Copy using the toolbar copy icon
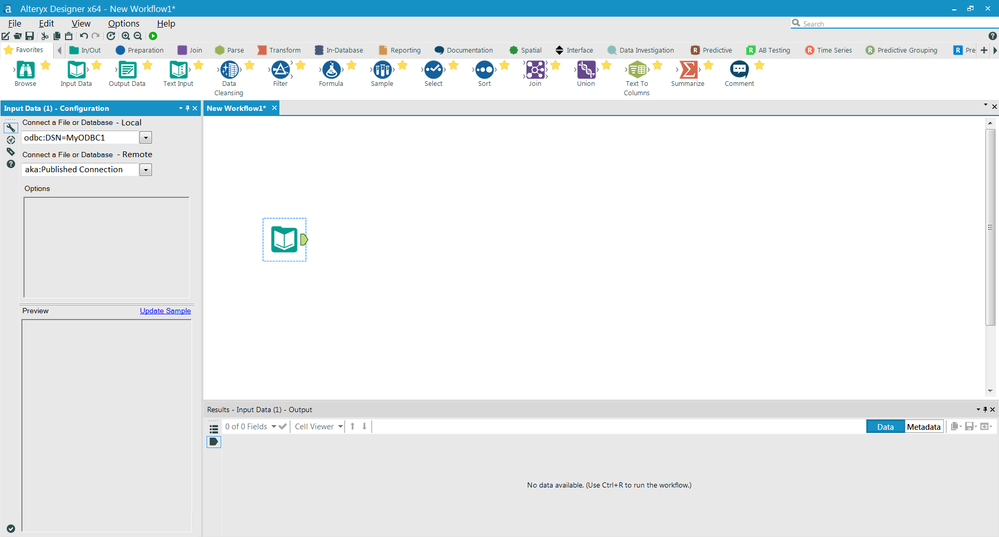The height and width of the screenshot is (537, 999). 57,36
